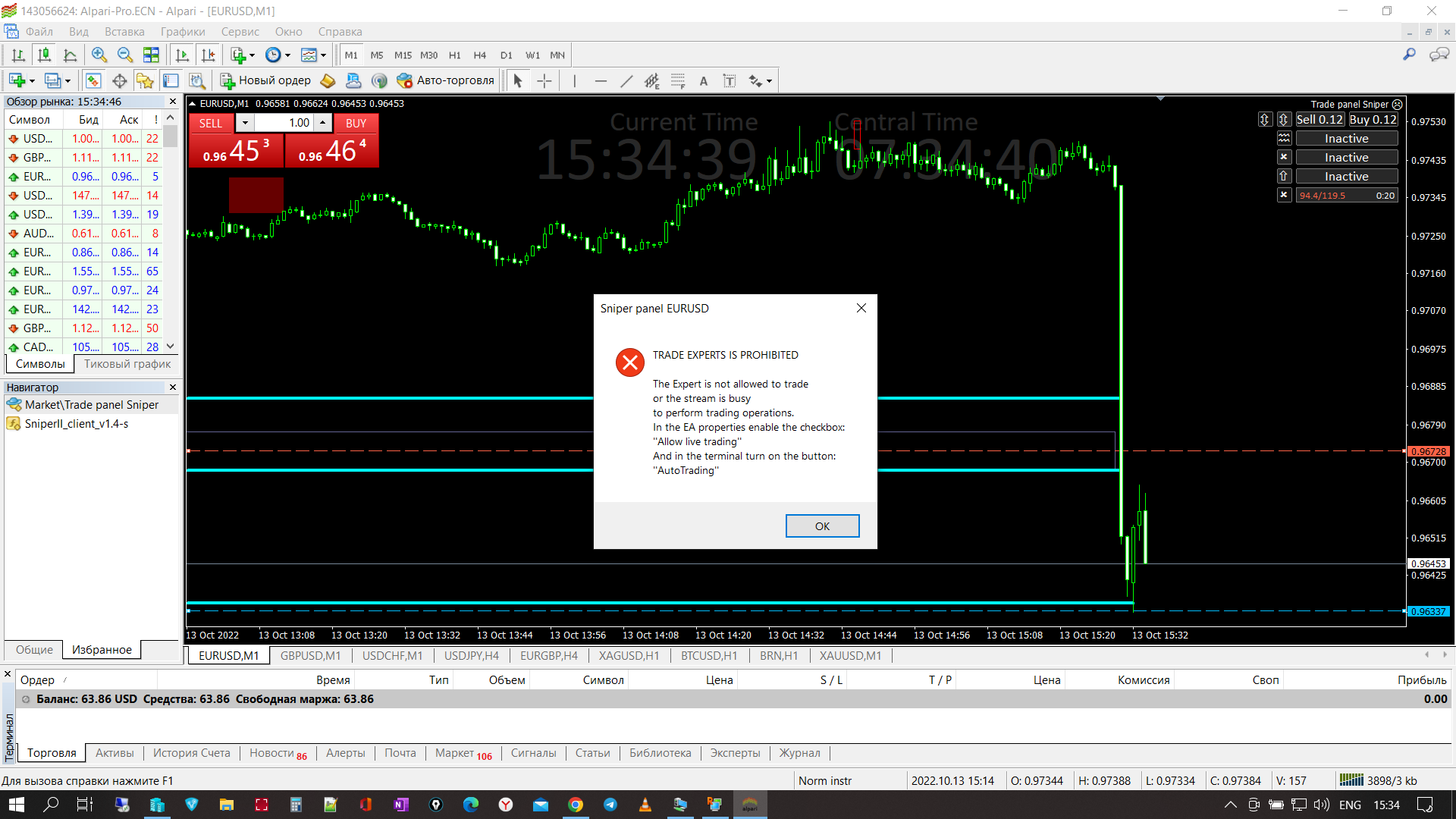
Task: Toggle the Авто-торговля button
Action: coord(446,80)
